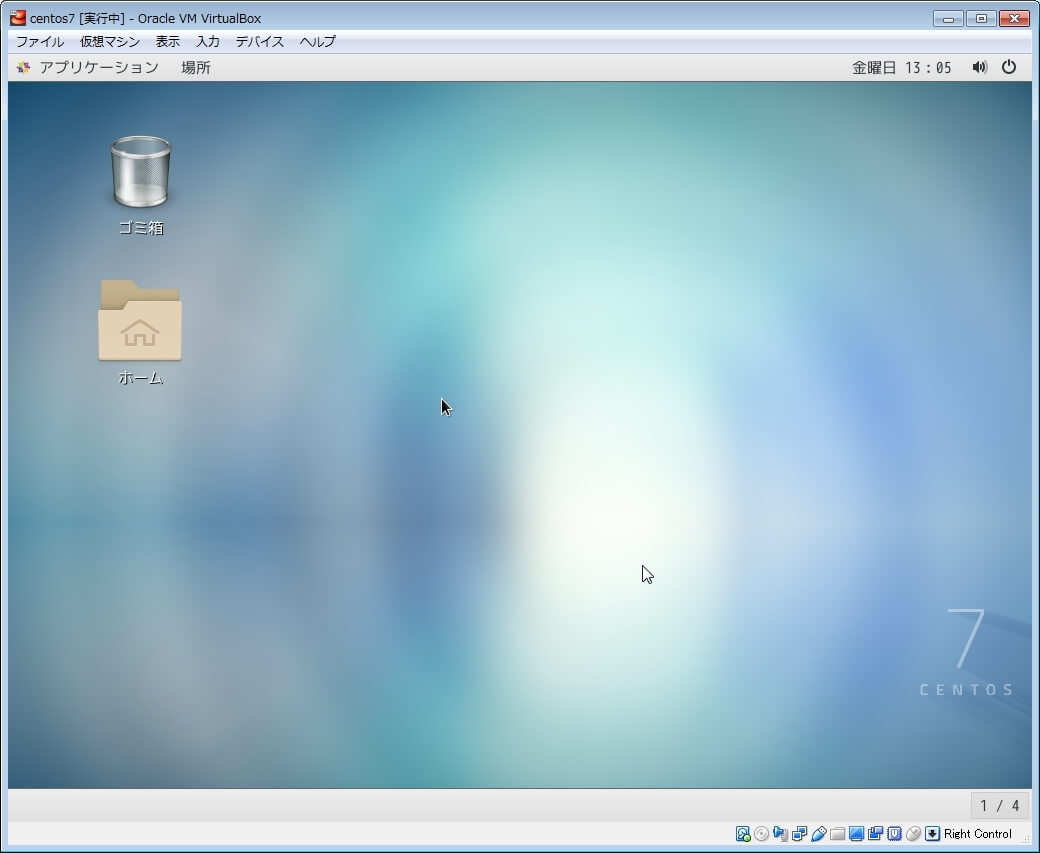Click the mouse integration status icon
This screenshot has width=1040, height=853.
point(913,834)
